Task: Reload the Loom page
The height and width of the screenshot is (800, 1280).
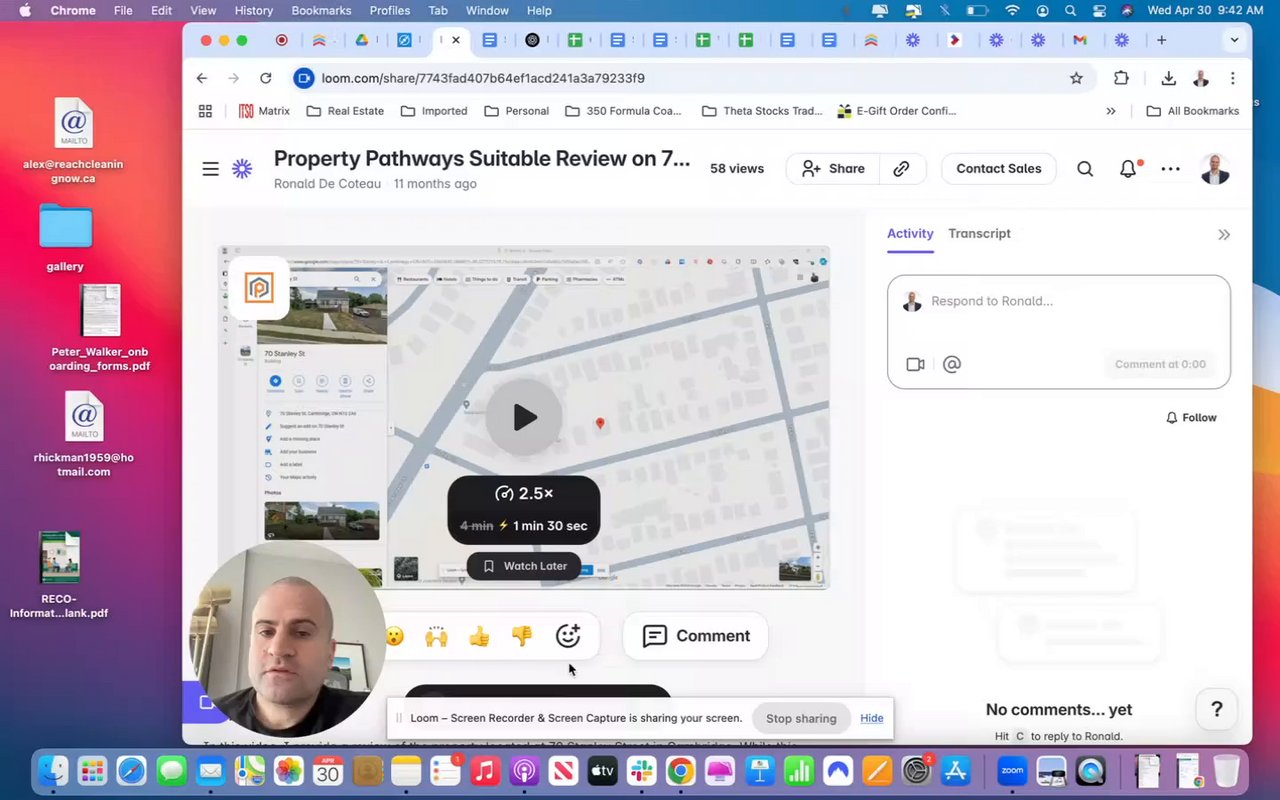Action: (265, 78)
